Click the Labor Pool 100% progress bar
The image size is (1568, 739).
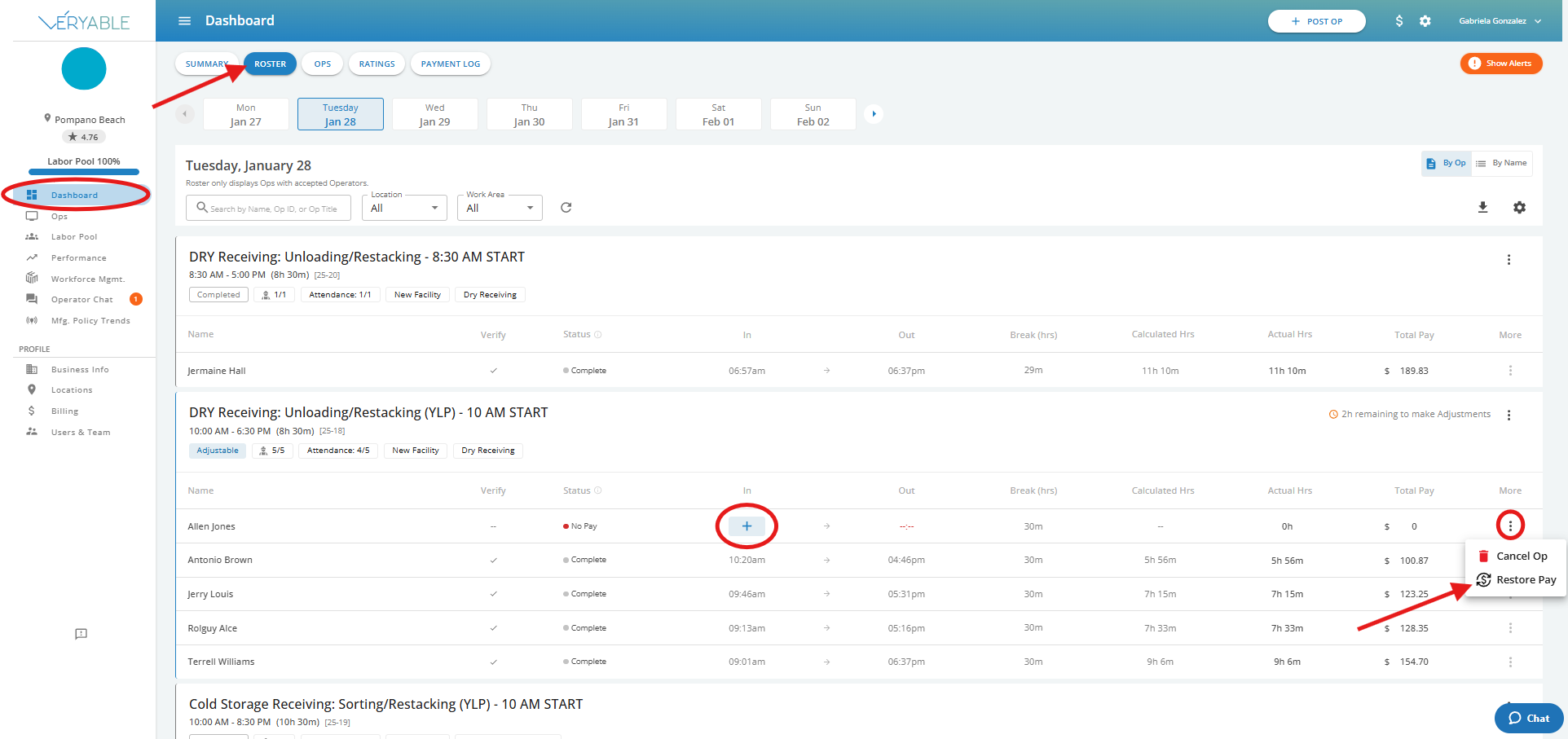click(84, 172)
